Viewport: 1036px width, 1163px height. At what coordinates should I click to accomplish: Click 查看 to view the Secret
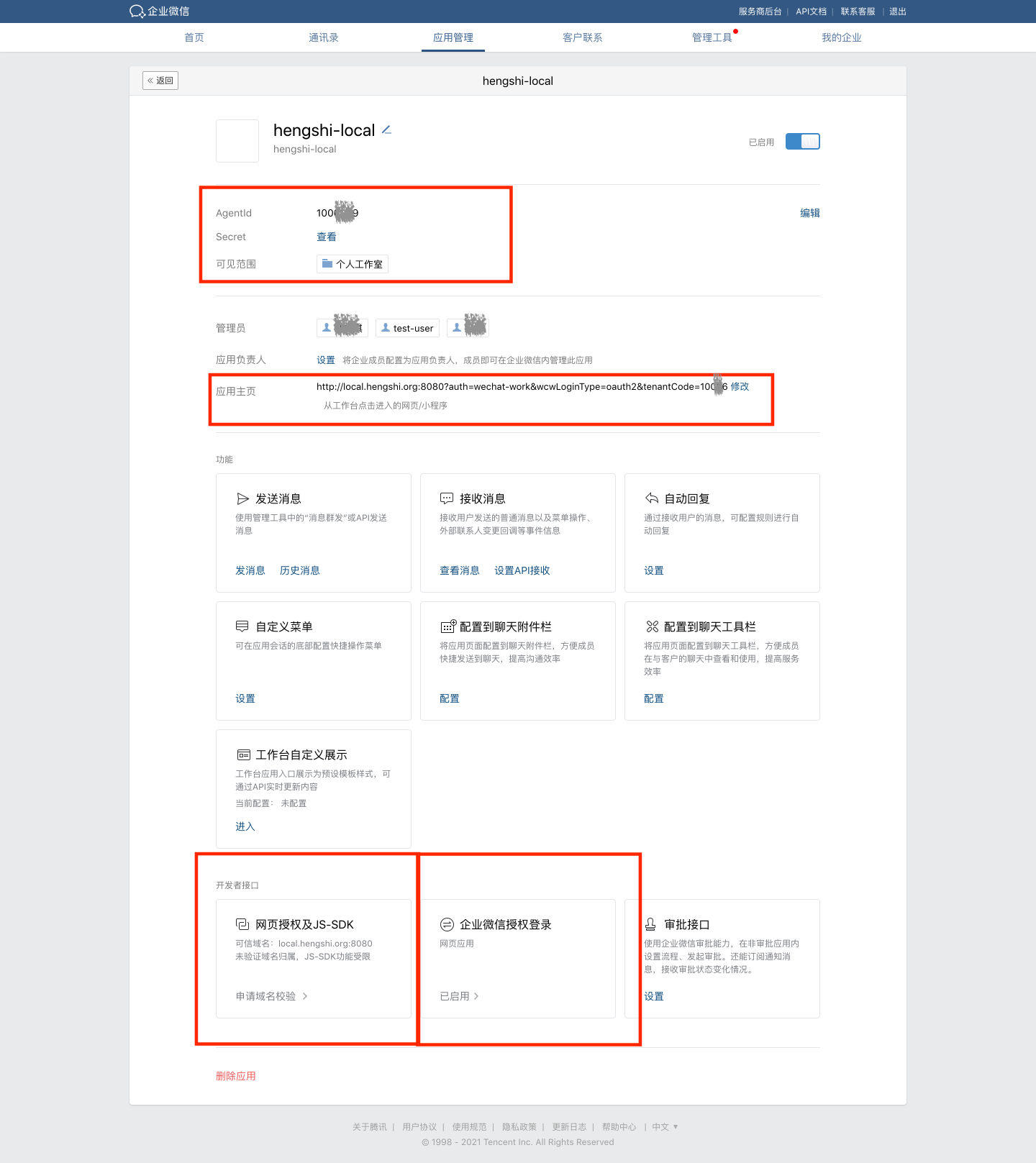[x=327, y=237]
